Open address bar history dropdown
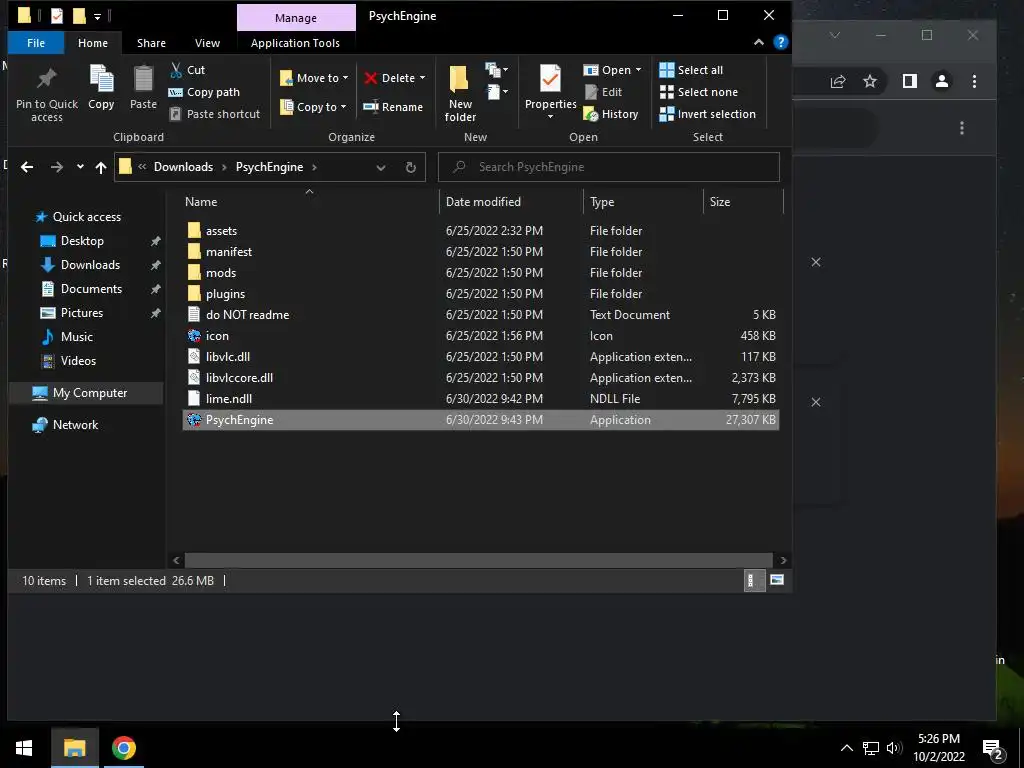Viewport: 1024px width, 768px height. point(381,167)
